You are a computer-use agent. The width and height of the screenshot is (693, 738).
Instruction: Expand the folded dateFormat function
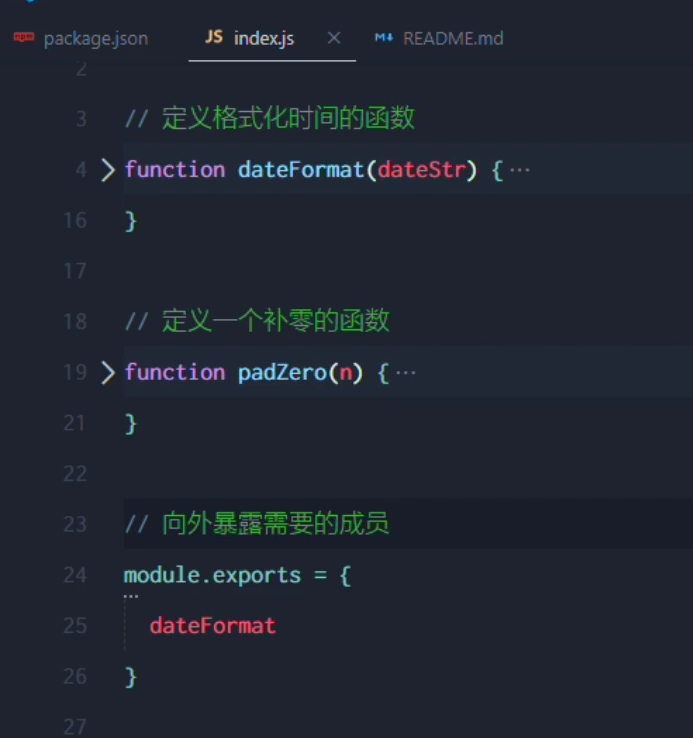(x=108, y=169)
